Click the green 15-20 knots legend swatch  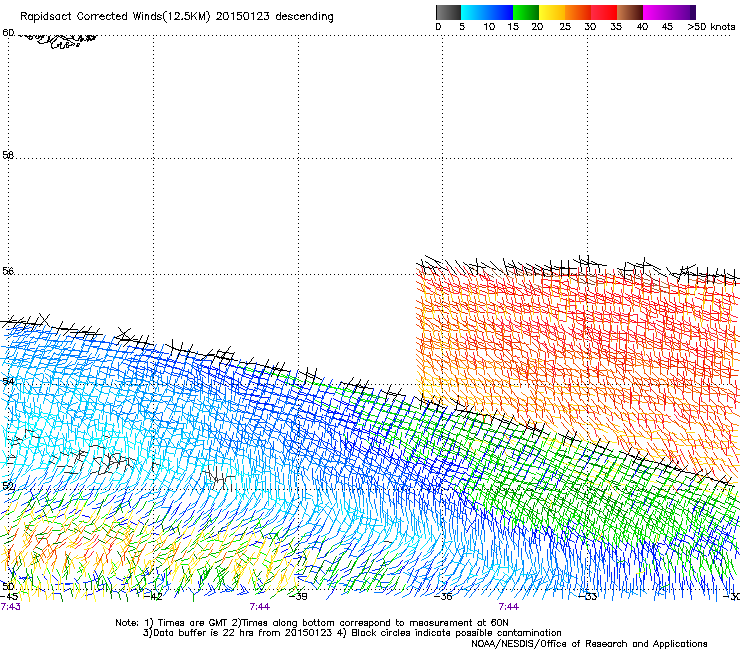pos(526,12)
